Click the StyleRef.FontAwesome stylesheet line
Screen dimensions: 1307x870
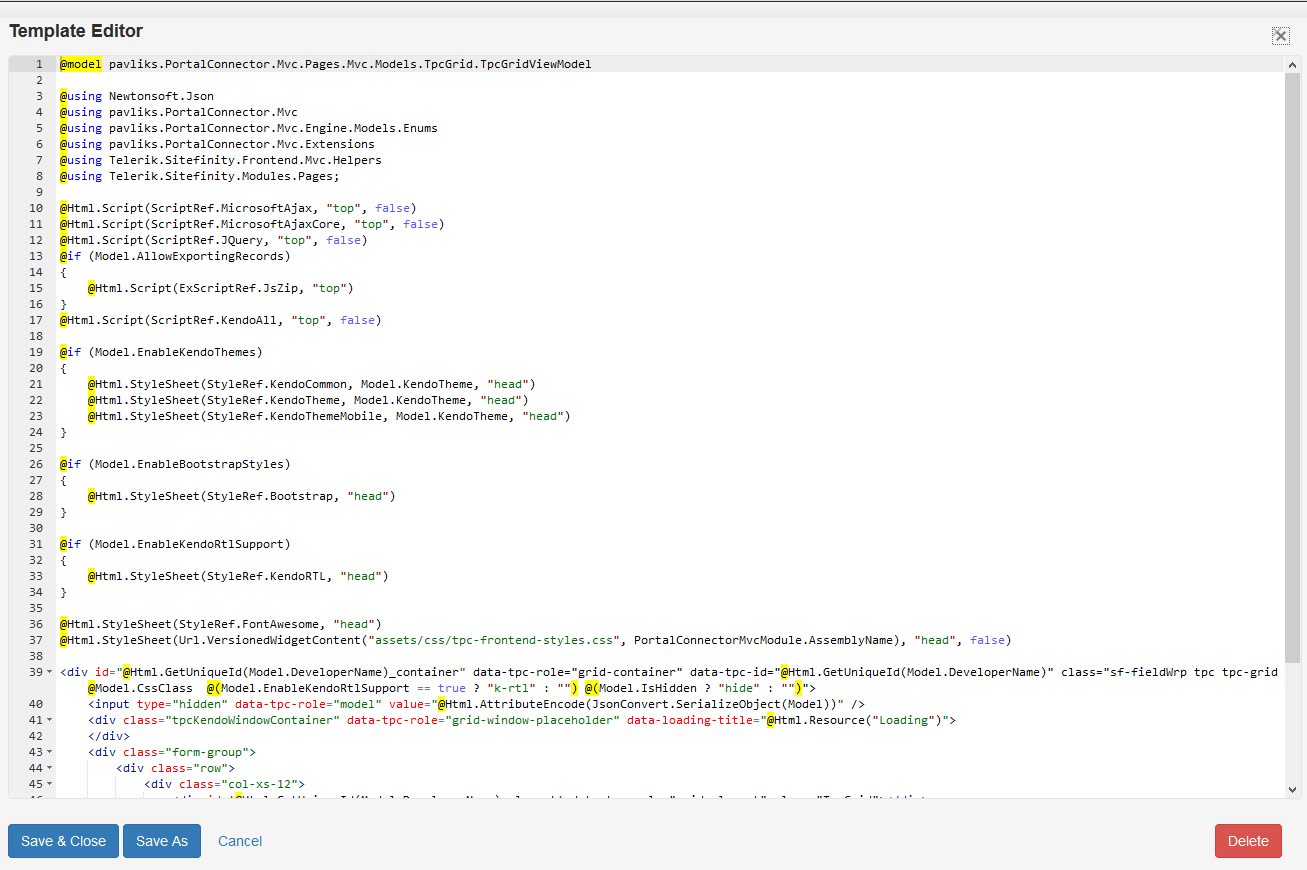pos(221,624)
